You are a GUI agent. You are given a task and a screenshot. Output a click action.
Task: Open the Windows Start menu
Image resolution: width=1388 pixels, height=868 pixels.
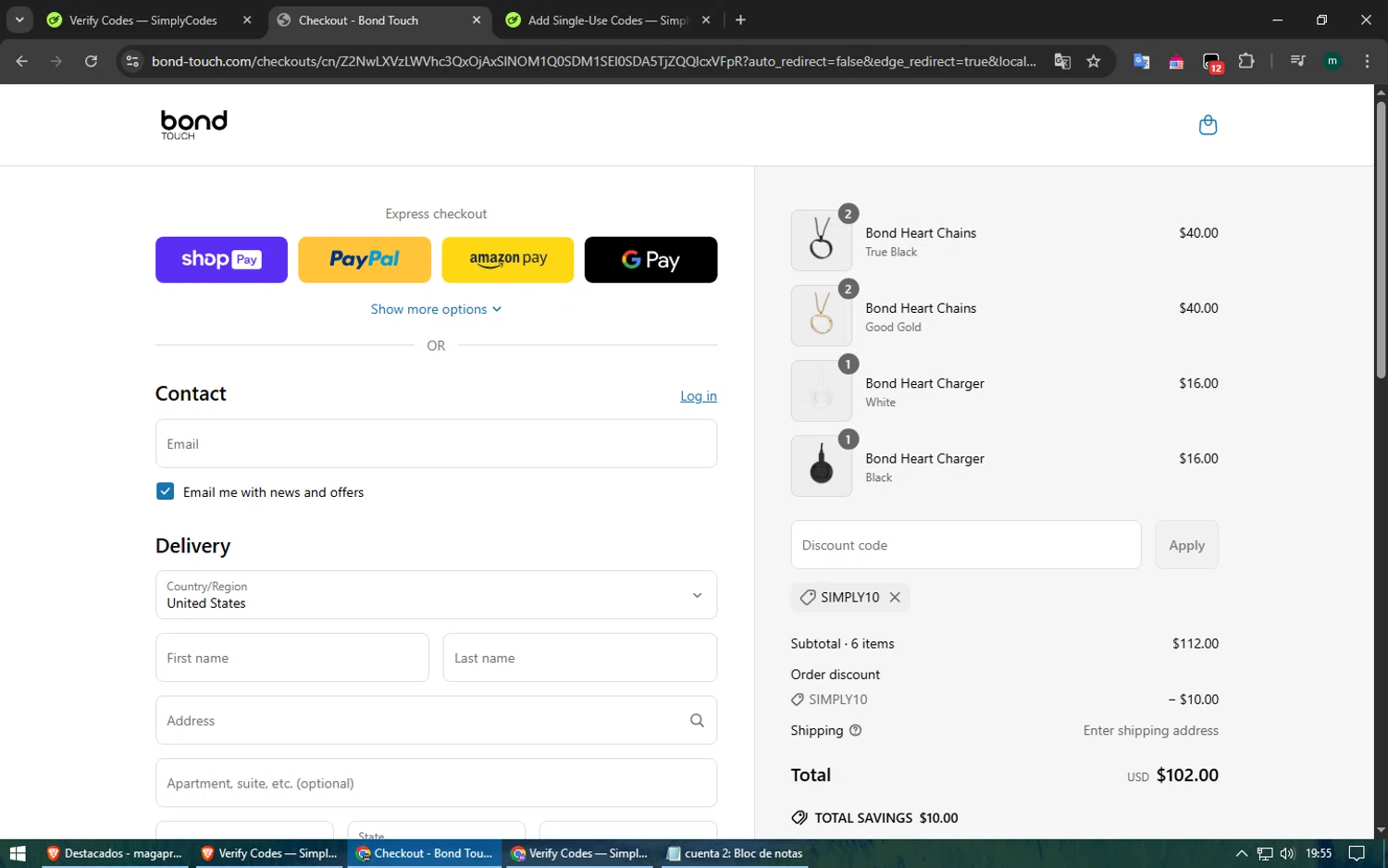coord(17,853)
